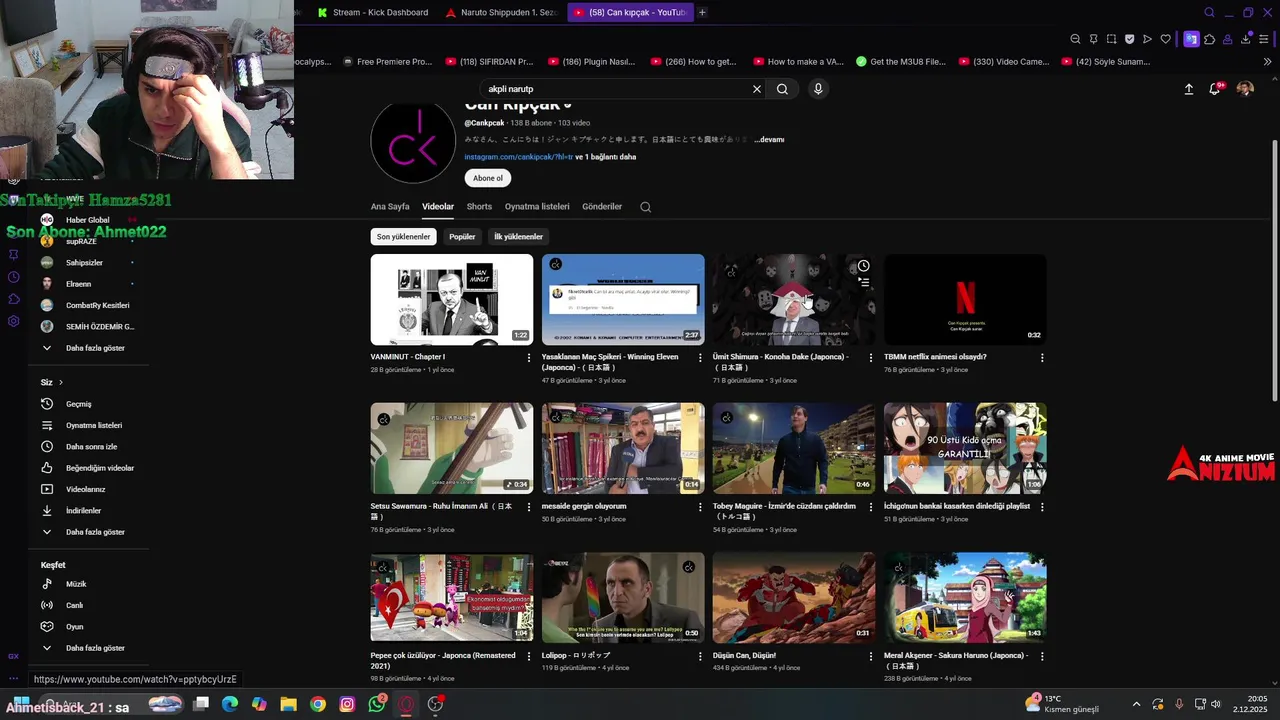Click the Opera sidebar pinboards icon

[x=13, y=255]
